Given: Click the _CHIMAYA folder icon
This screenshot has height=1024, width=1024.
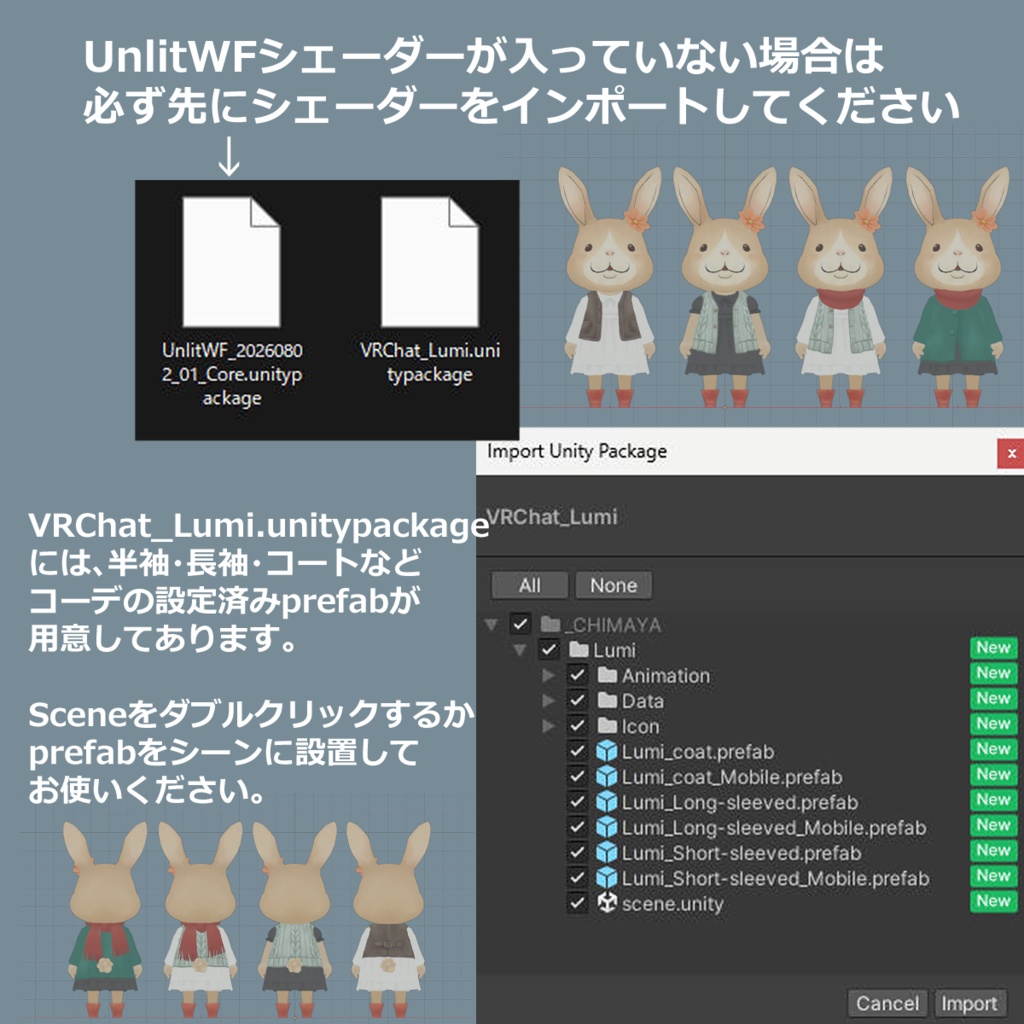Looking at the screenshot, I should click(x=551, y=624).
